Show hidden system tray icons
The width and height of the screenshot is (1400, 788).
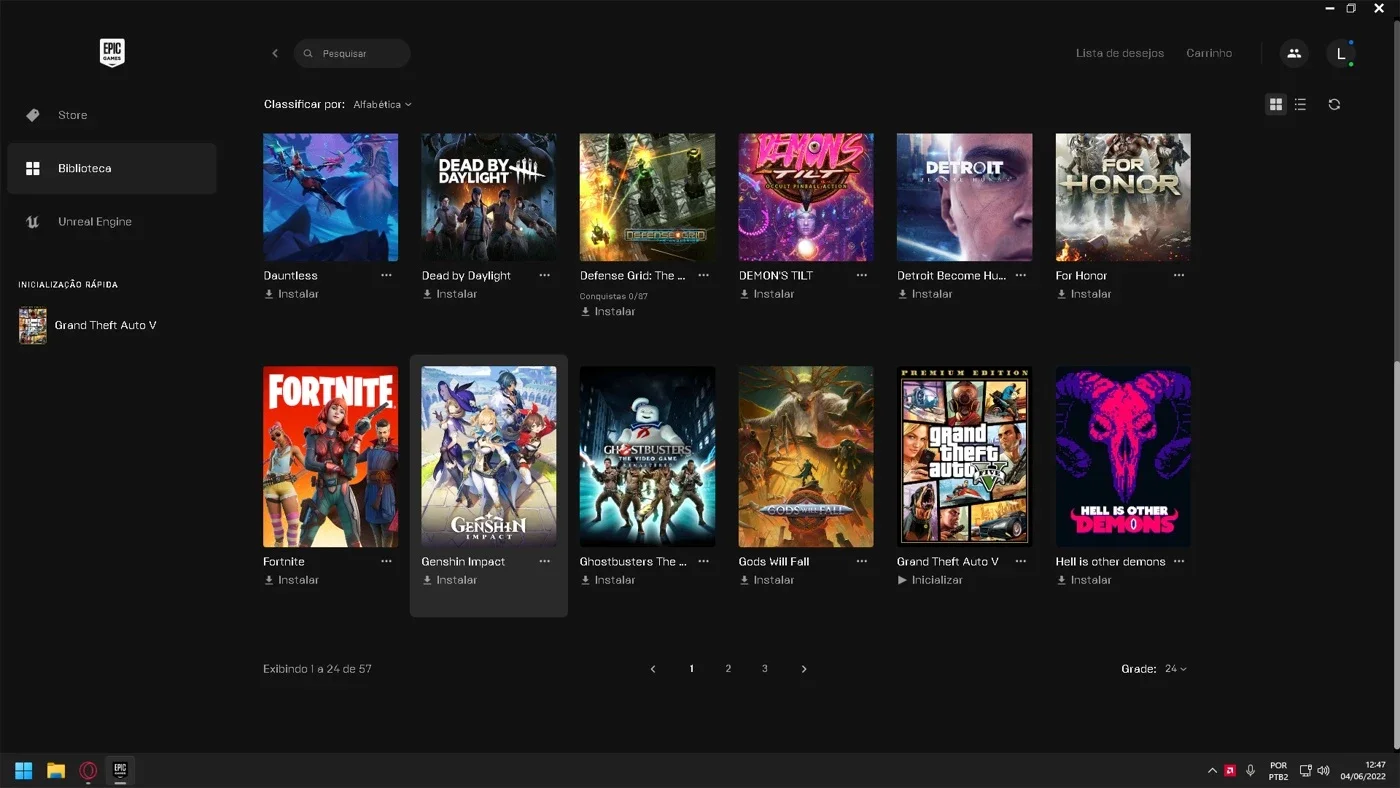[1212, 771]
